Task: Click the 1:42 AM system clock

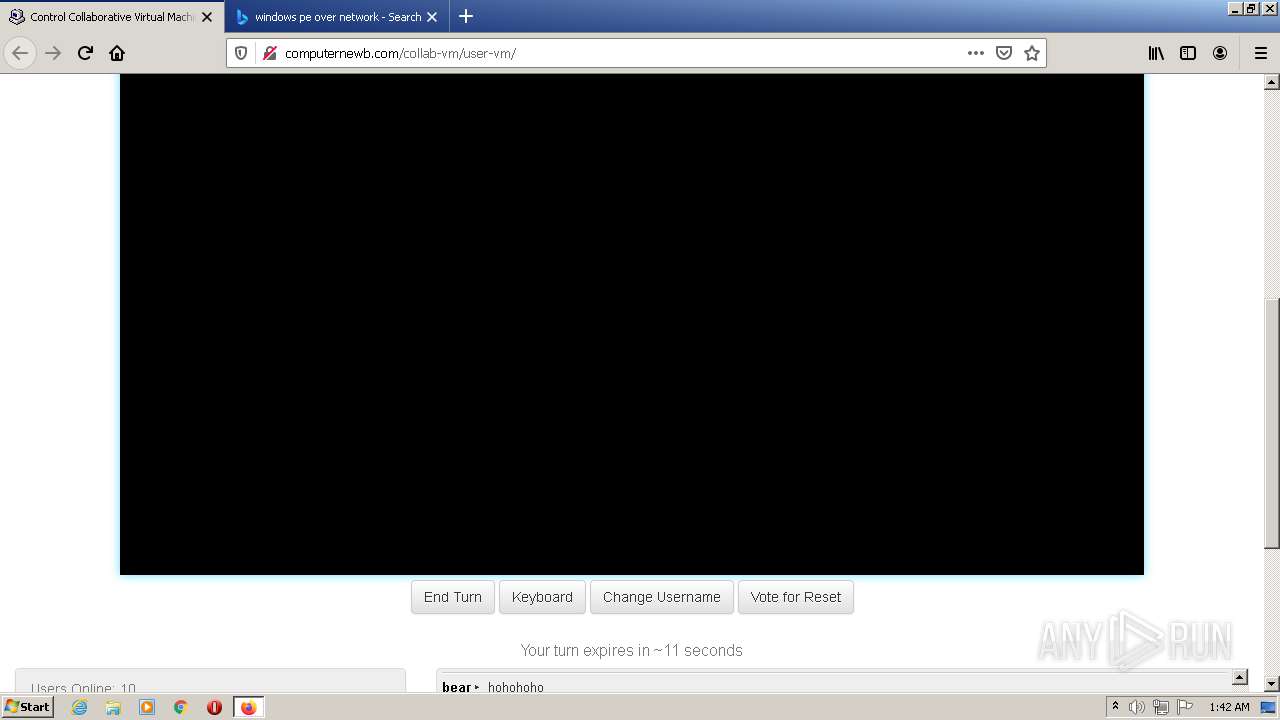Action: click(x=1229, y=707)
